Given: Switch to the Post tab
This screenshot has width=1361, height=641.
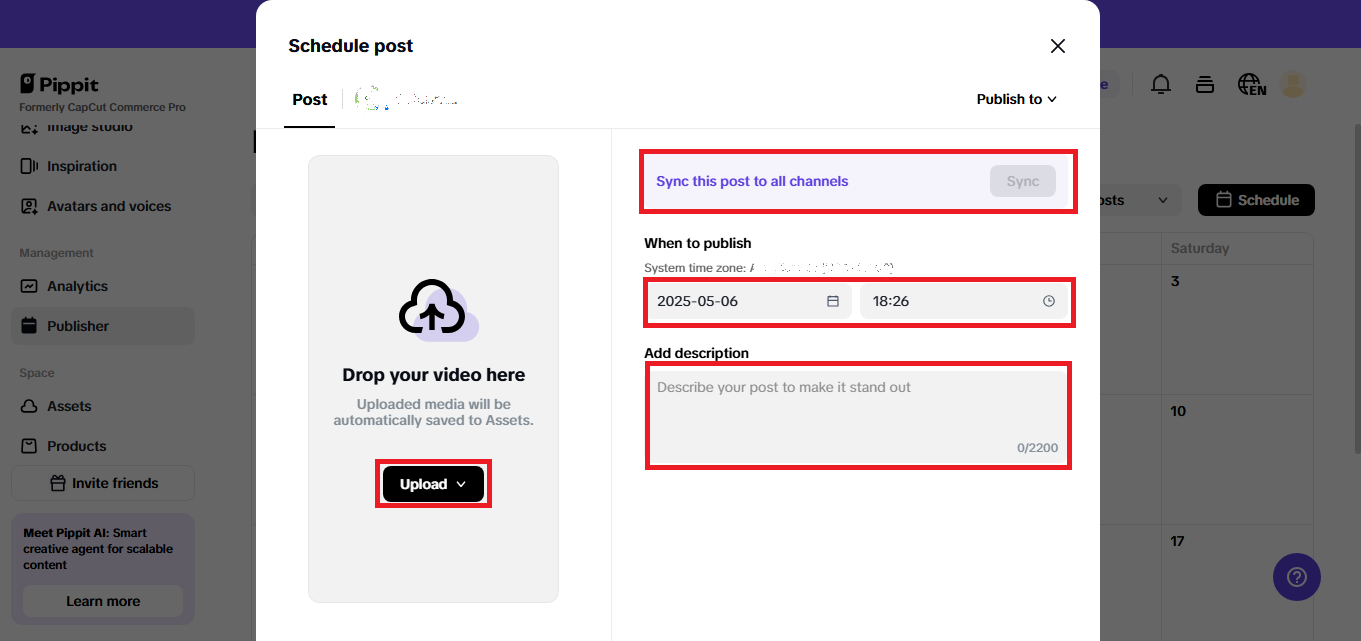Looking at the screenshot, I should pyautogui.click(x=310, y=100).
